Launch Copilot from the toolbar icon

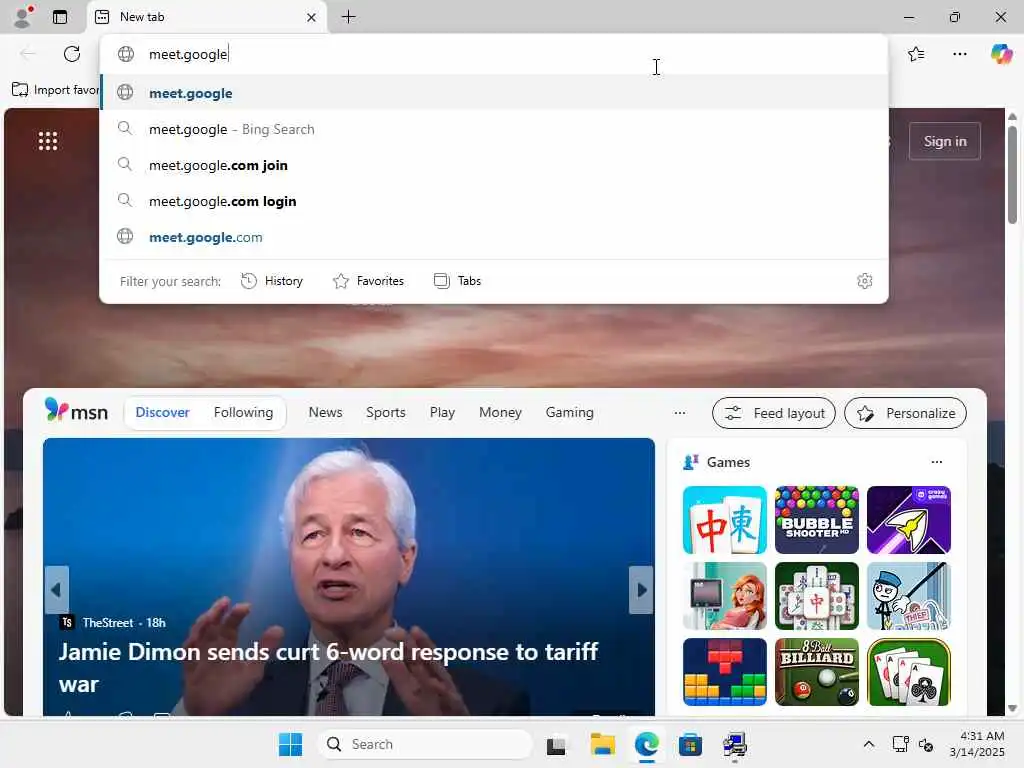[1001, 54]
